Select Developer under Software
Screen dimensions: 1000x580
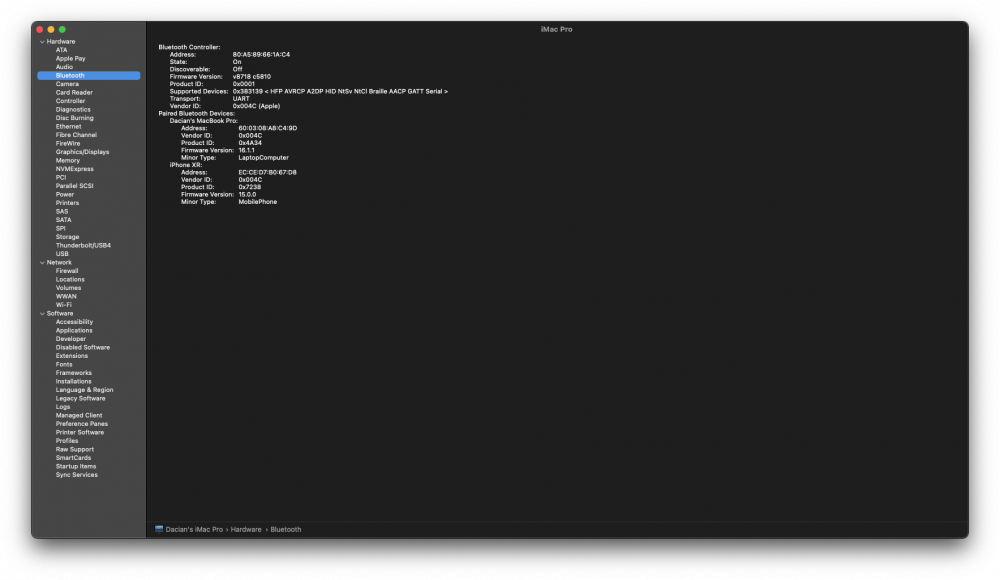coord(70,339)
